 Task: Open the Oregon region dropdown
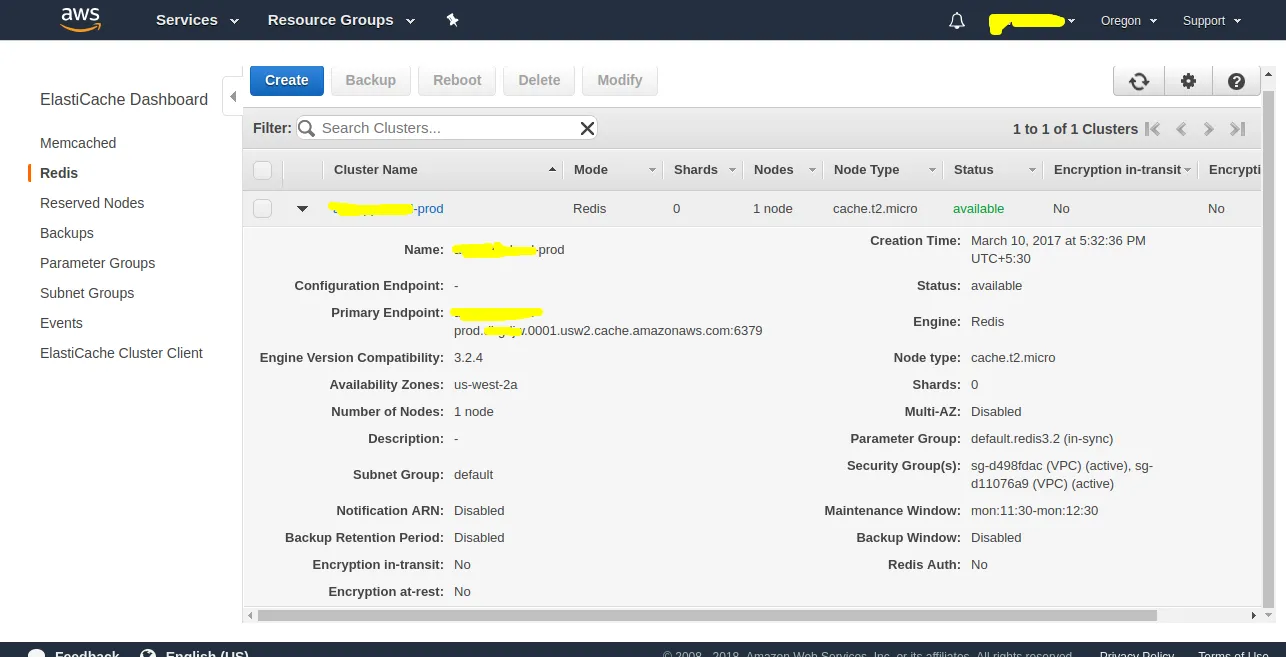click(1128, 21)
